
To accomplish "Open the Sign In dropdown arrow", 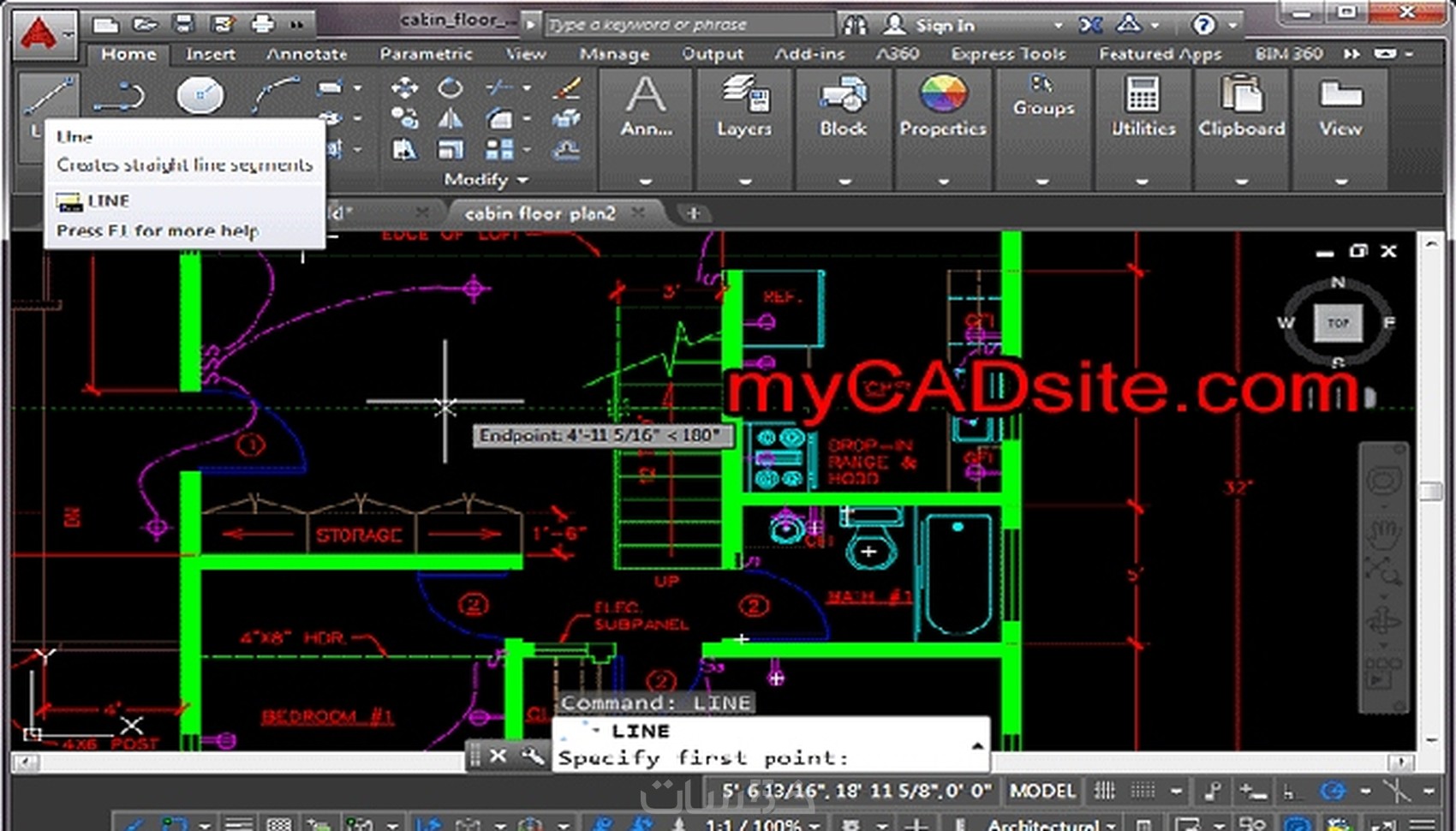I will click(1059, 26).
